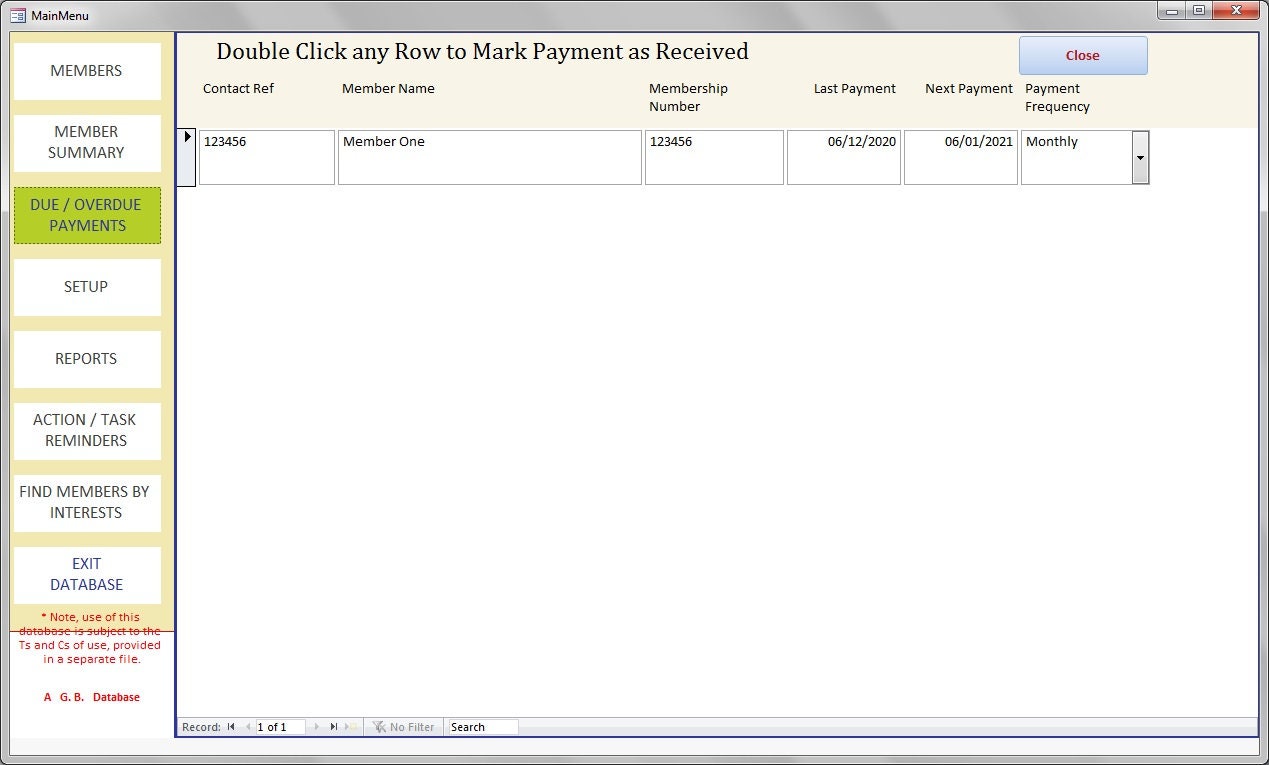The image size is (1269, 765).
Task: Open the Payment Frequency dropdown for Member One
Action: [x=1140, y=158]
